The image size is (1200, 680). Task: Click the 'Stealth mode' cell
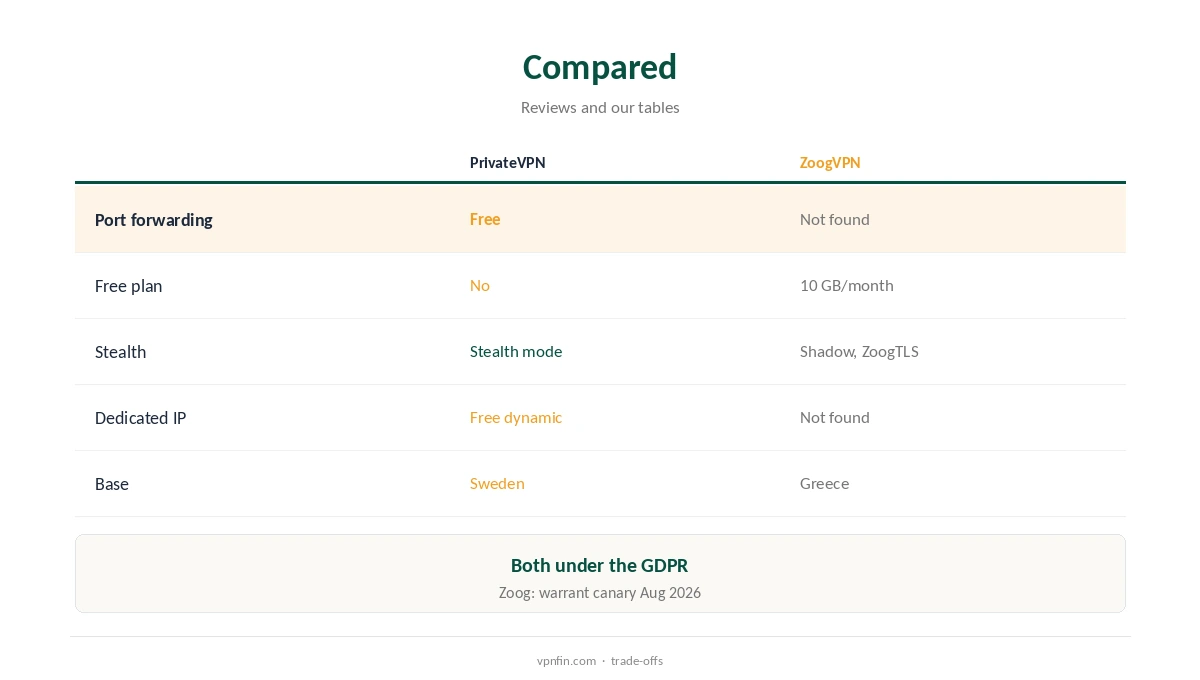pos(516,351)
